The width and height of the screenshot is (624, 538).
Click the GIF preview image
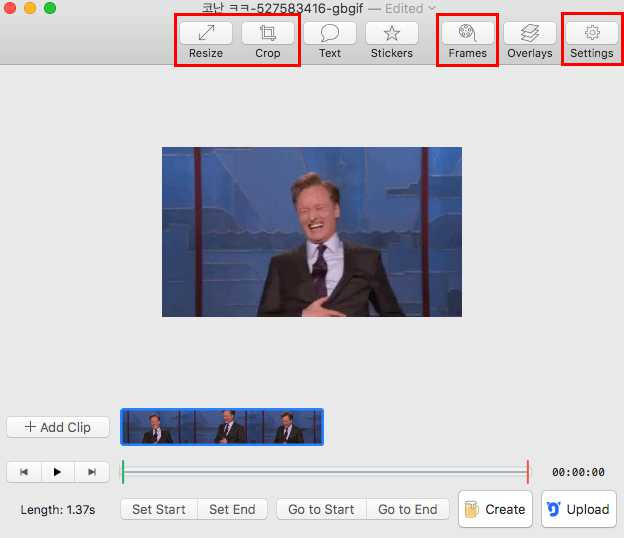pyautogui.click(x=312, y=232)
